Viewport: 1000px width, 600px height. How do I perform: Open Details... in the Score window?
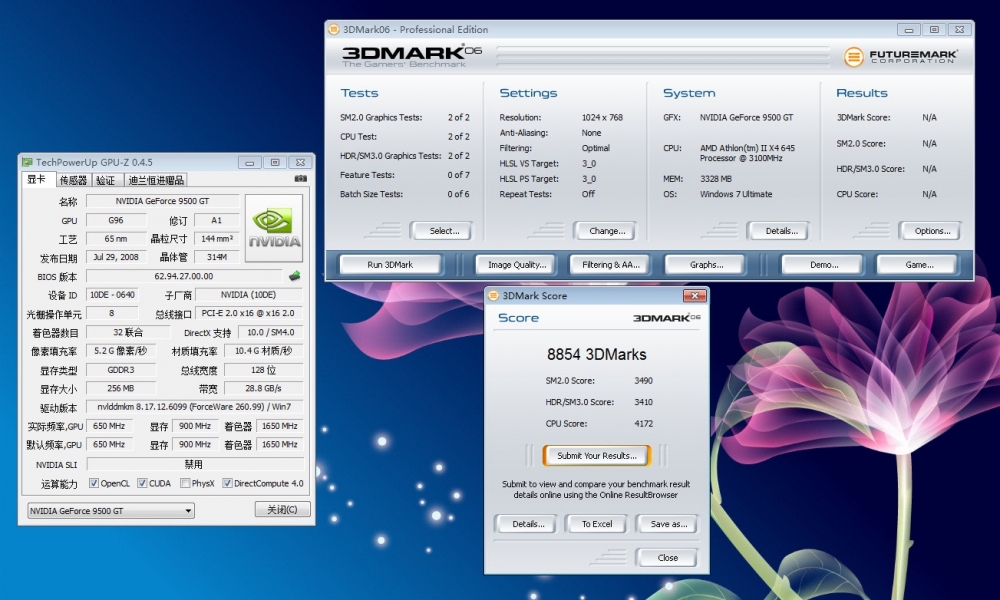pyautogui.click(x=526, y=524)
